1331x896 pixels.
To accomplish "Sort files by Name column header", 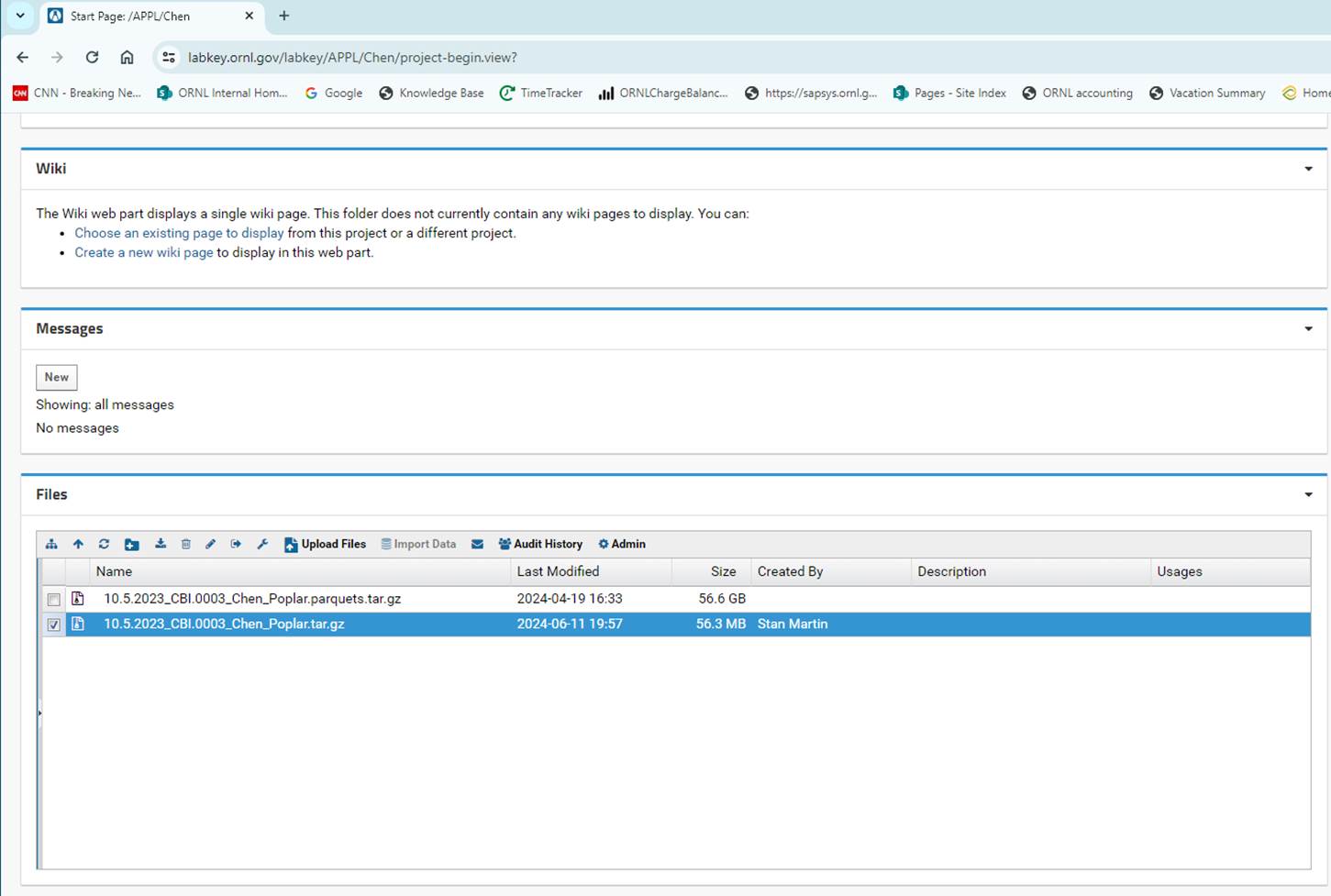I will pyautogui.click(x=300, y=571).
